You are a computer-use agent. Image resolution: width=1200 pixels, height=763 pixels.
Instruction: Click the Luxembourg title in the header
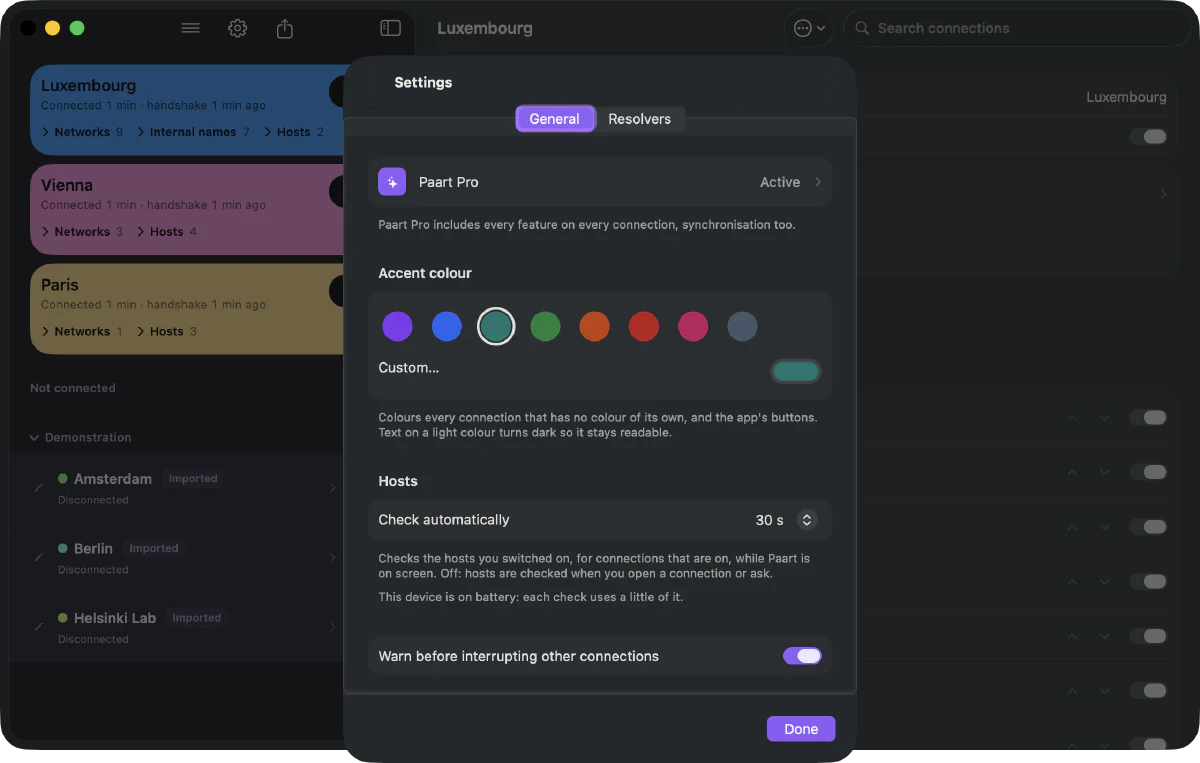pos(485,28)
